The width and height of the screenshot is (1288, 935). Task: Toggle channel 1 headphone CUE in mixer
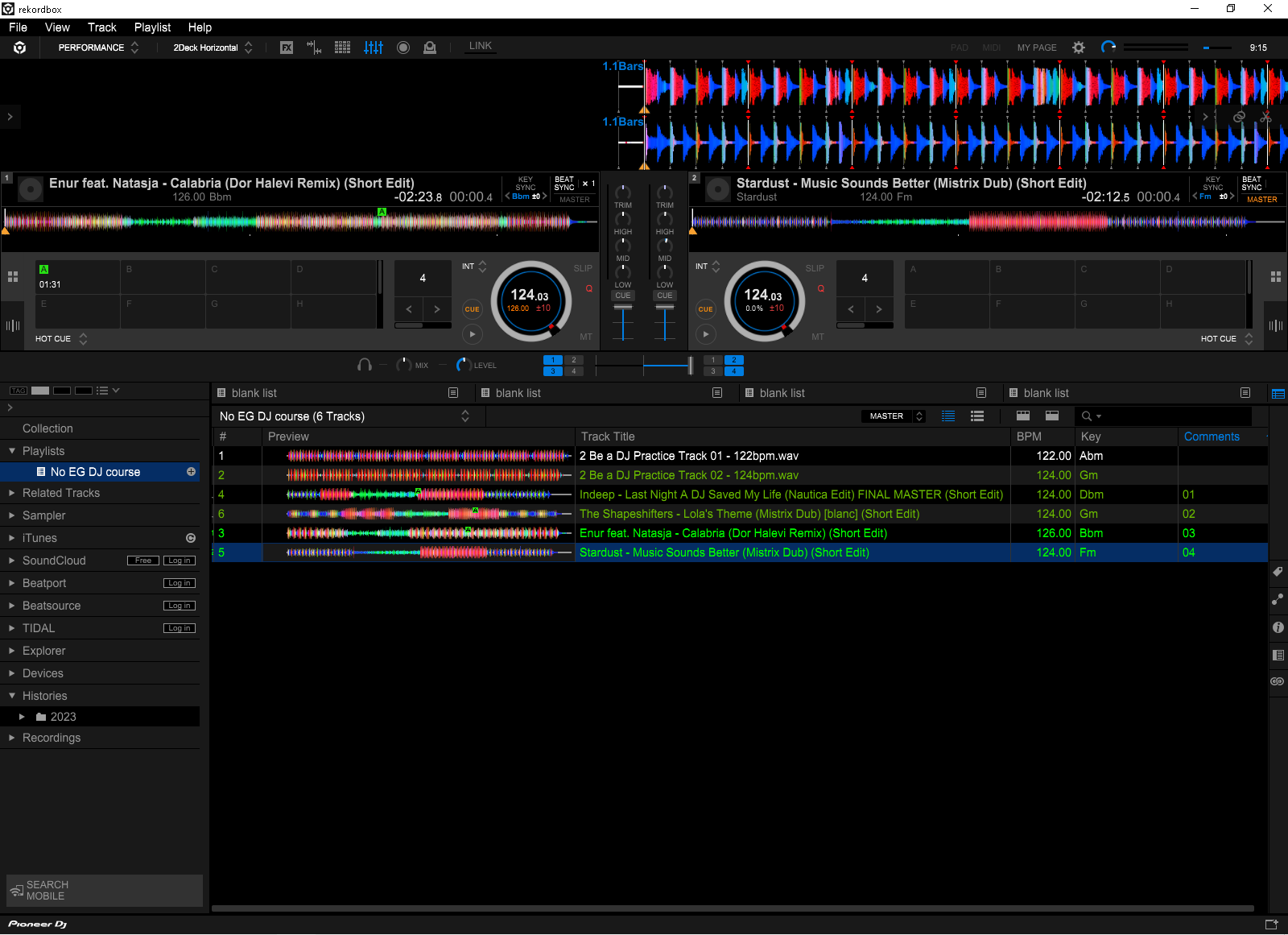pos(623,296)
